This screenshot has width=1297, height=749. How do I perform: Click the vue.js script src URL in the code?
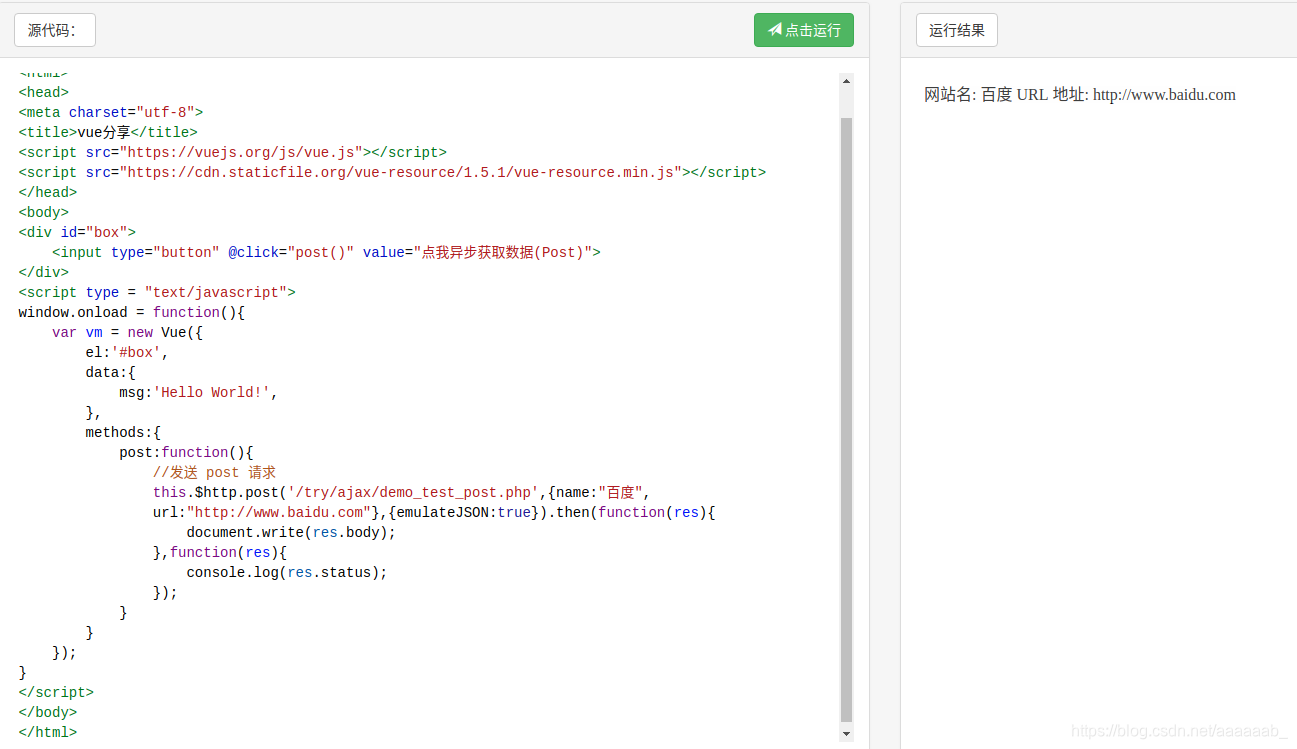241,152
